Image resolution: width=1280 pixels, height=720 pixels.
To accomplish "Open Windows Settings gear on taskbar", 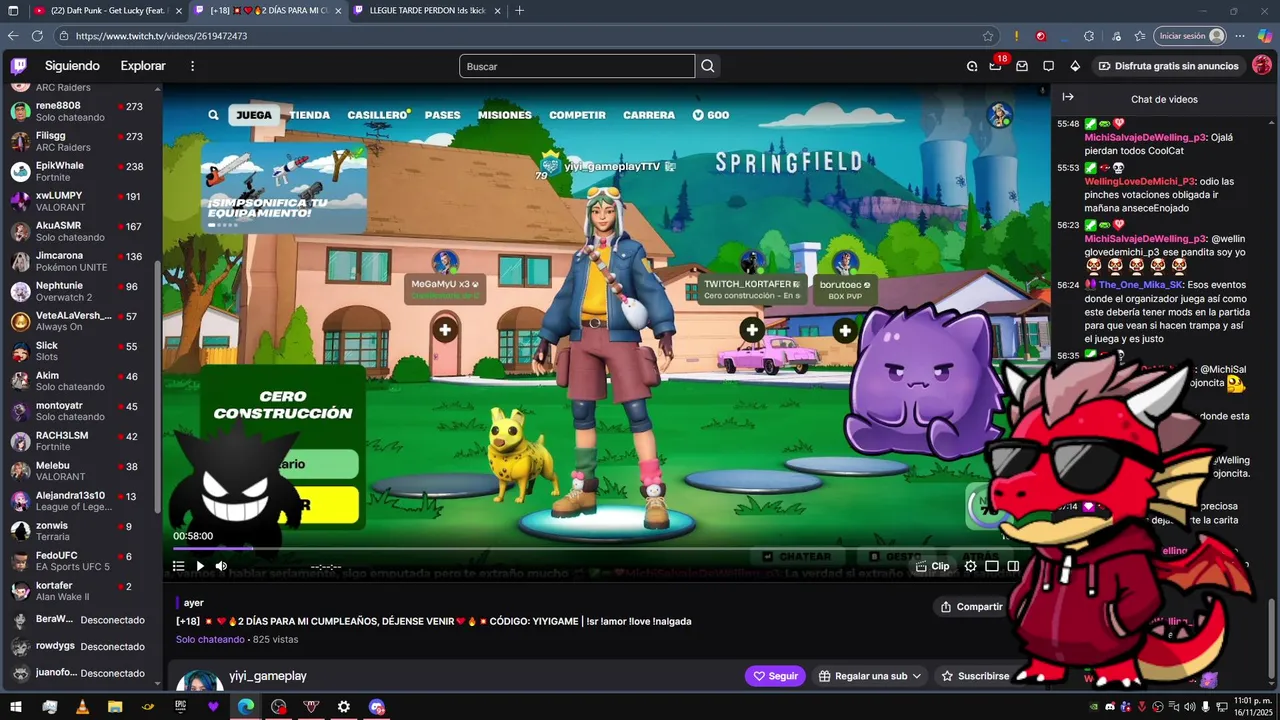I will tap(344, 706).
